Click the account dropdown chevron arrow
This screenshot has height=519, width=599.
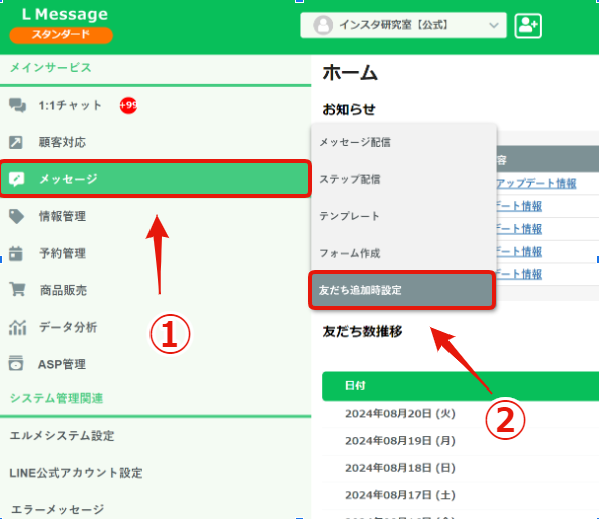pos(494,26)
